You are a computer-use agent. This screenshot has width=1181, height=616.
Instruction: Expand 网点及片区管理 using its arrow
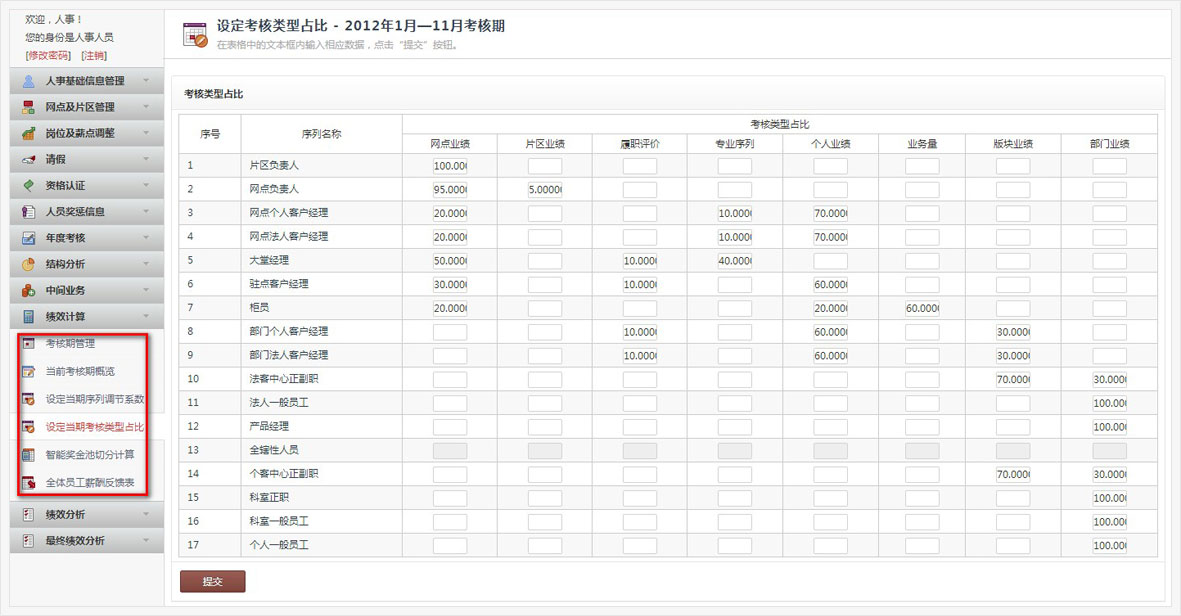tap(146, 107)
